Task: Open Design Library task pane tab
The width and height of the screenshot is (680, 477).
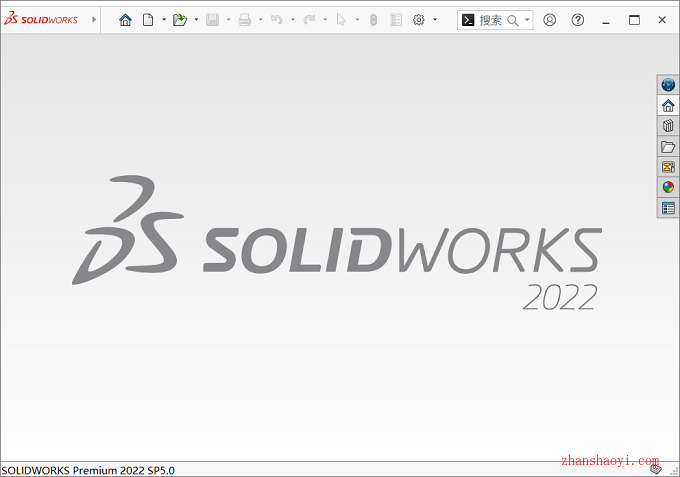Action: (x=668, y=126)
